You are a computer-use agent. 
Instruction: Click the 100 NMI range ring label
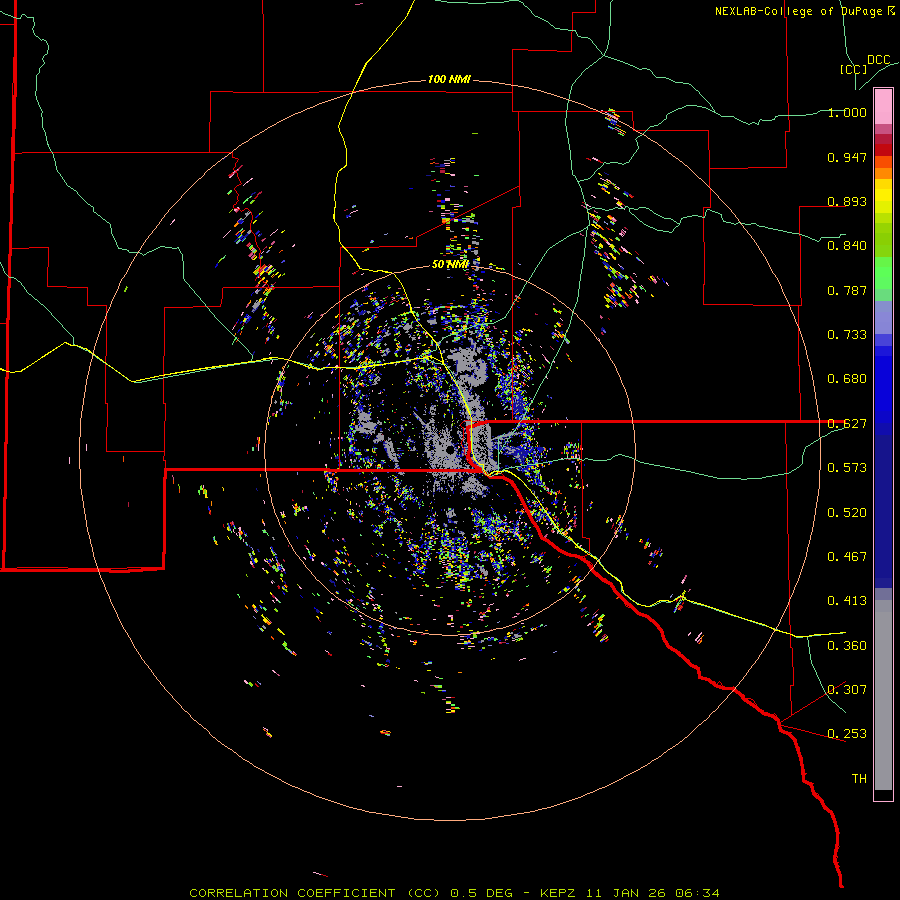(x=449, y=79)
